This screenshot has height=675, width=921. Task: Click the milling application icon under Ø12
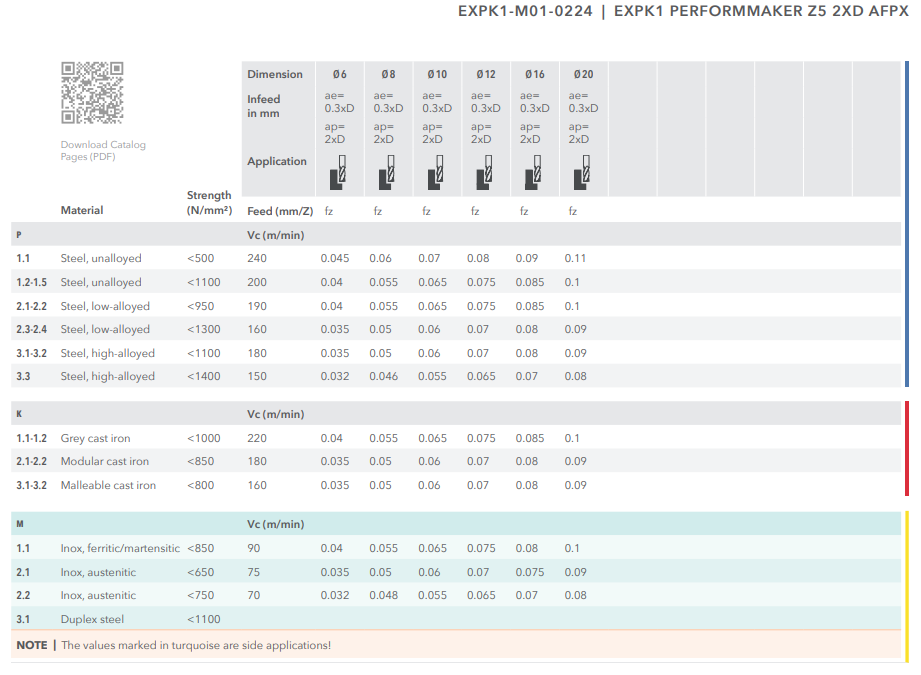coord(485,173)
